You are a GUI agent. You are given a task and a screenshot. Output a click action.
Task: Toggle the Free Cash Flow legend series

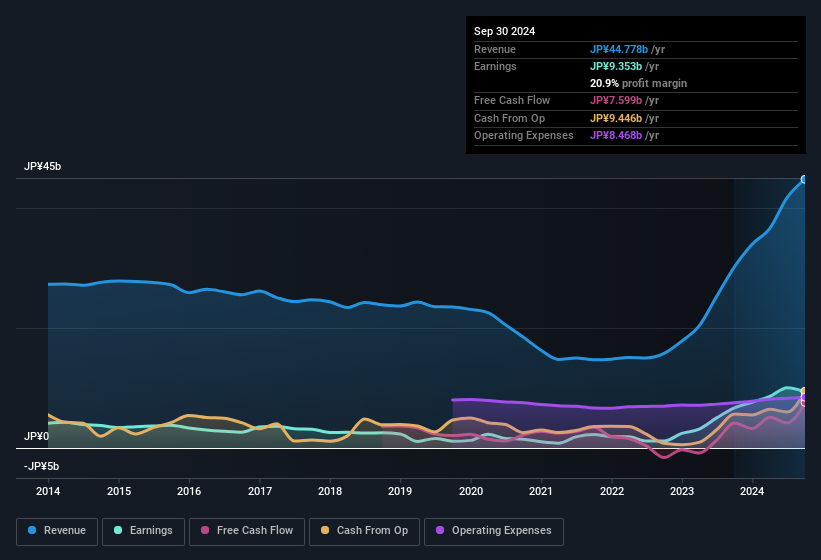(247, 531)
